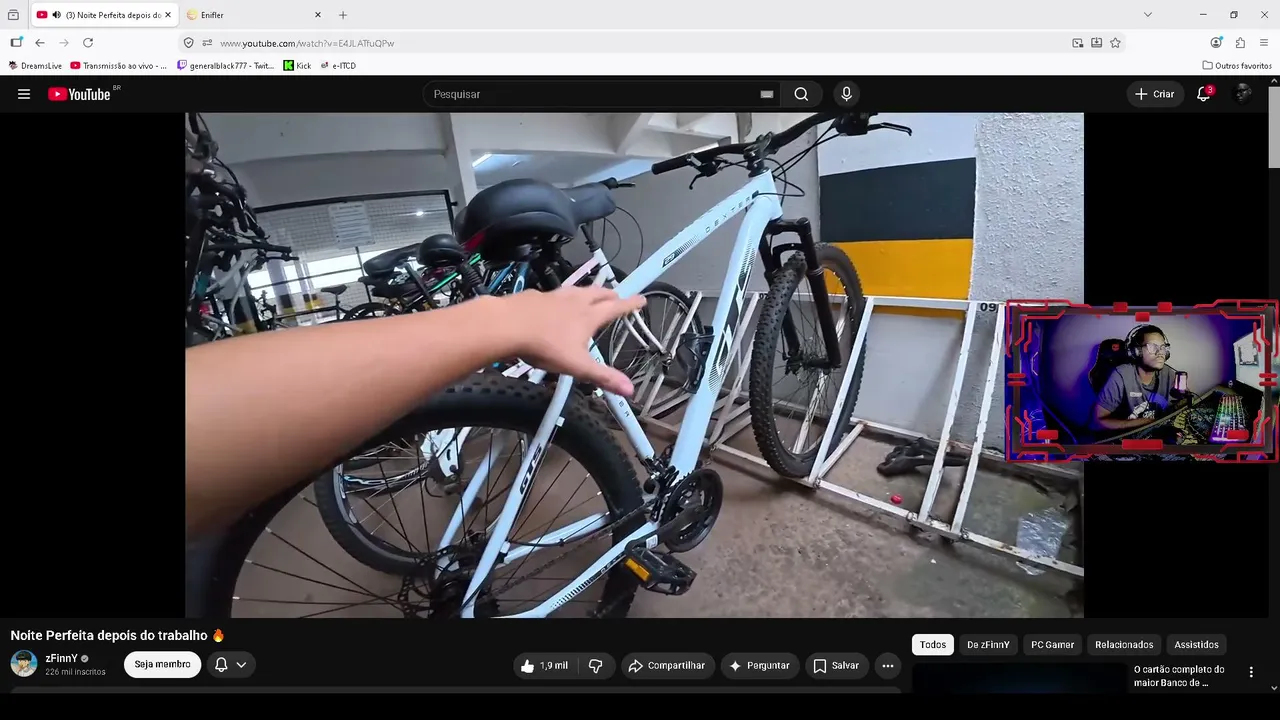Open the on-screen keyboard in search box
Screen dimensions: 1280x720
[x=767, y=94]
